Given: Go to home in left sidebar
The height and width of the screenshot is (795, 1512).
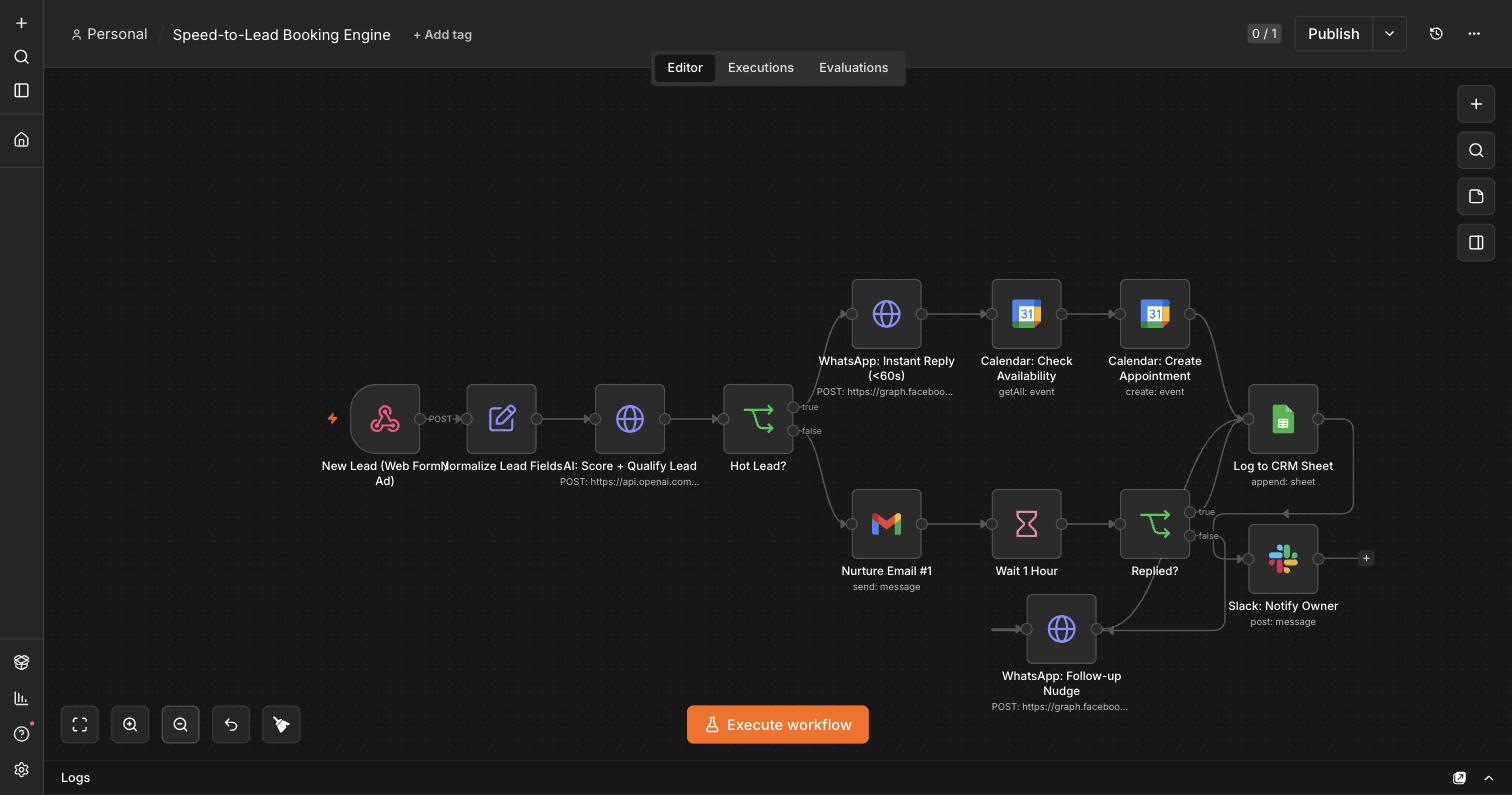Looking at the screenshot, I should (21, 139).
